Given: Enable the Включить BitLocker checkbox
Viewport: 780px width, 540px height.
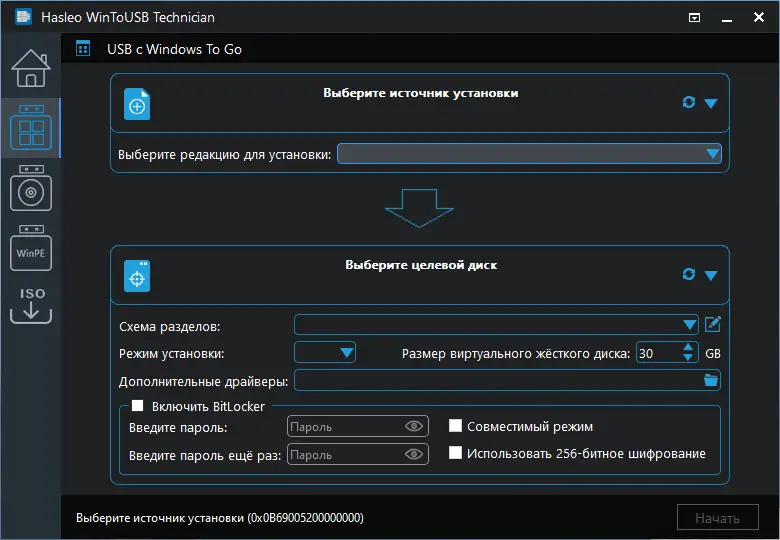Looking at the screenshot, I should point(137,406).
